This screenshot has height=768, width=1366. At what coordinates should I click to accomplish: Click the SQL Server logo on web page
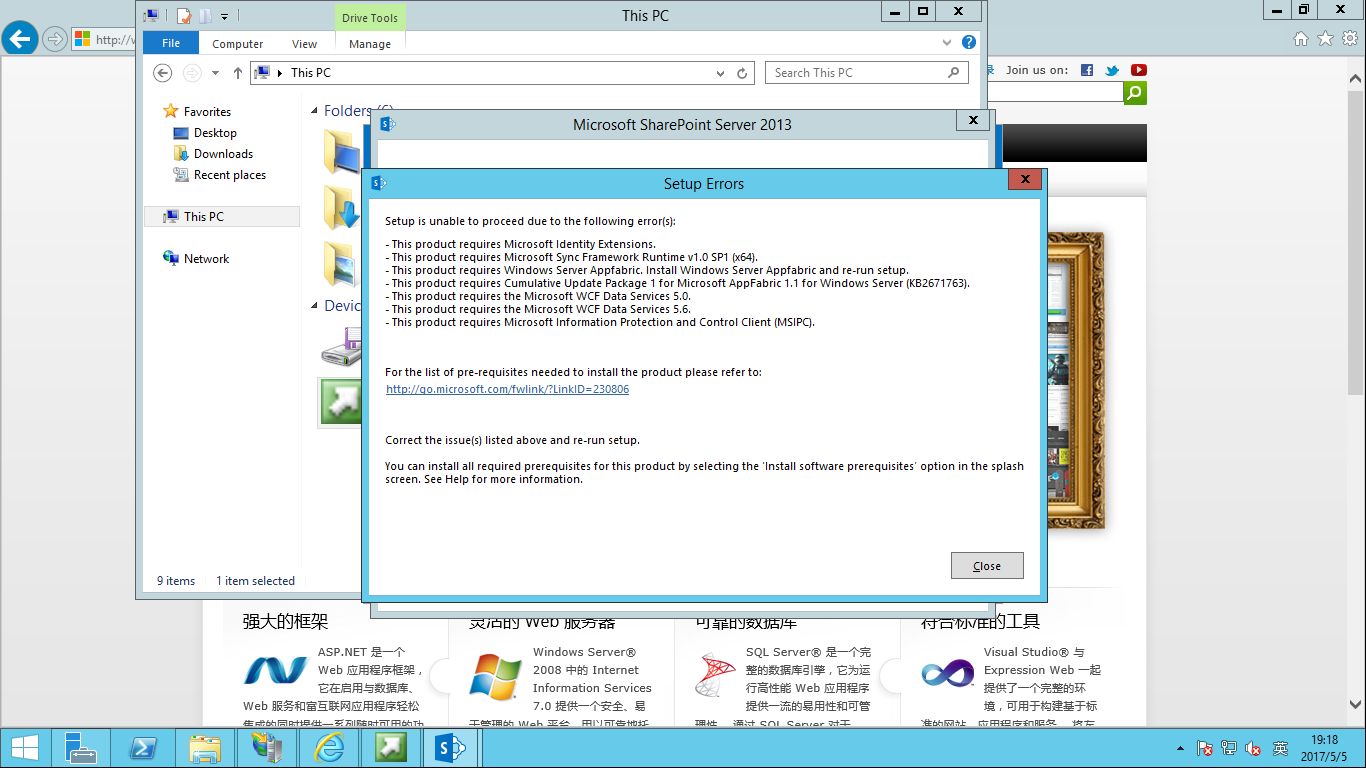point(715,674)
